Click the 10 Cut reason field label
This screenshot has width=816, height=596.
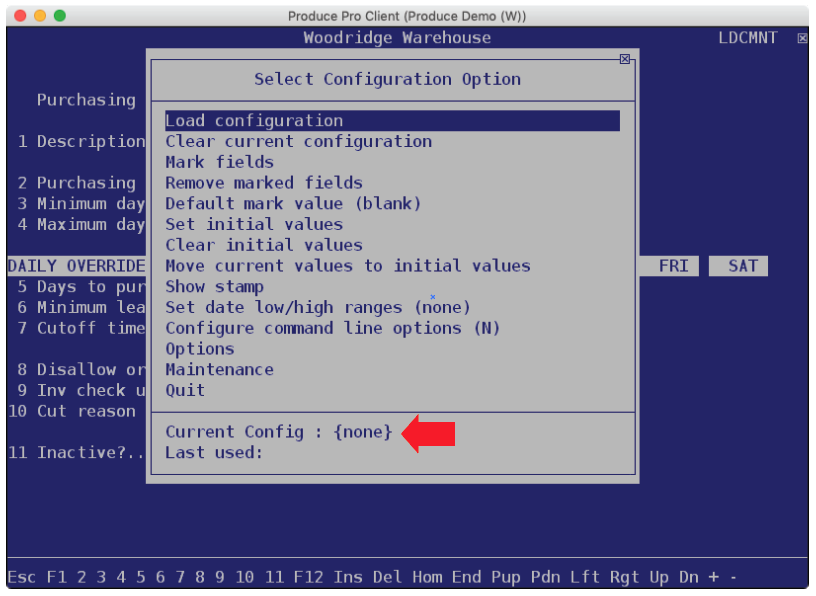click(x=72, y=411)
